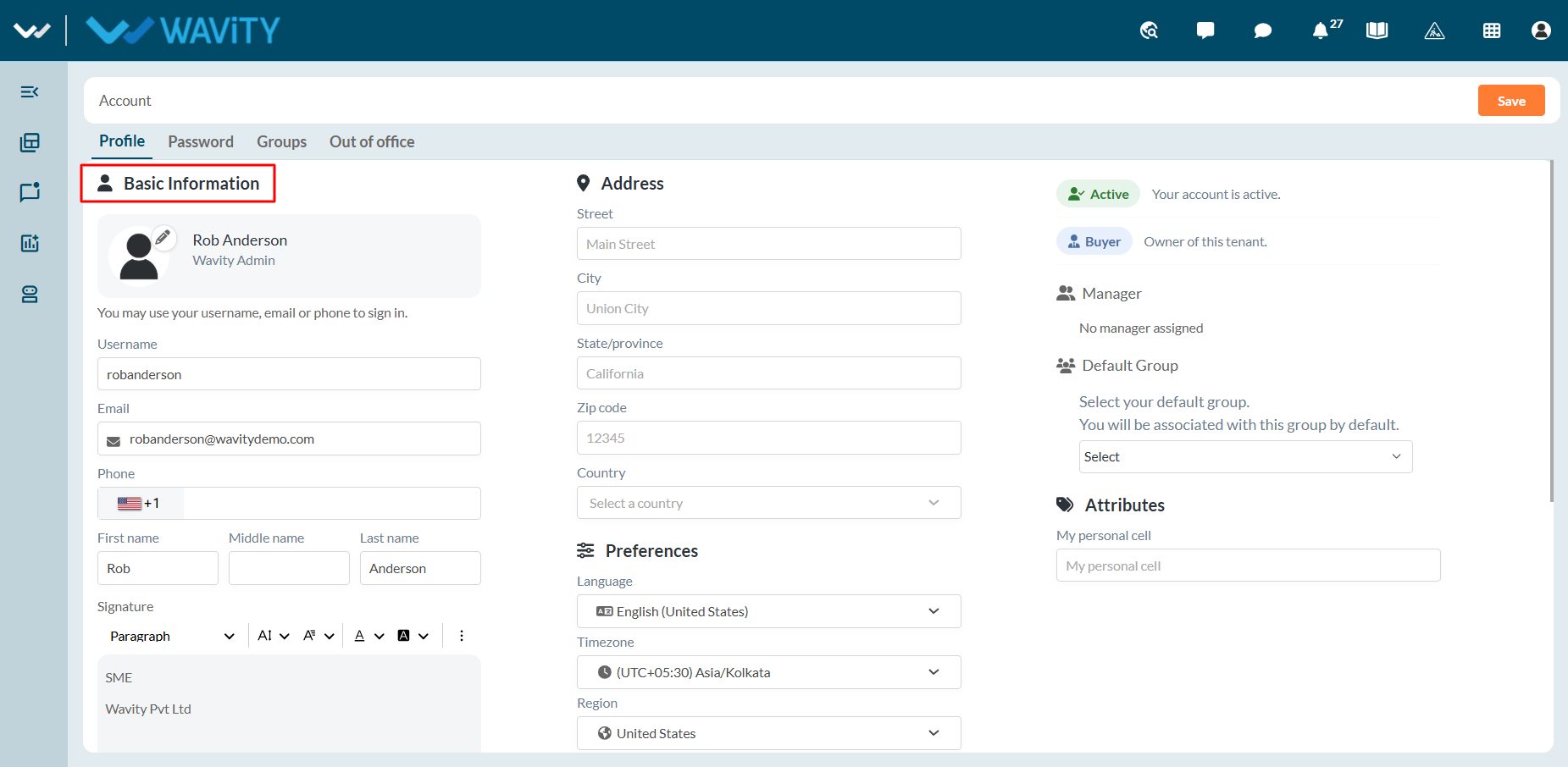Open the Timezone dropdown

click(x=769, y=672)
